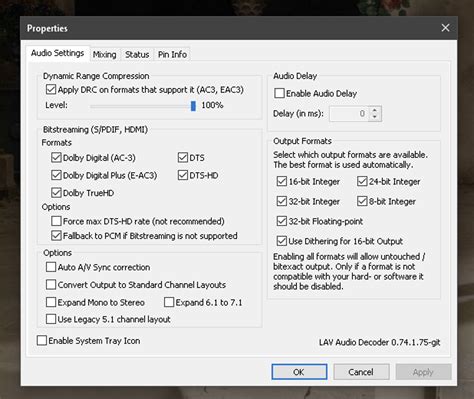Click the Apply button
Image resolution: width=474 pixels, height=399 pixels.
point(423,372)
